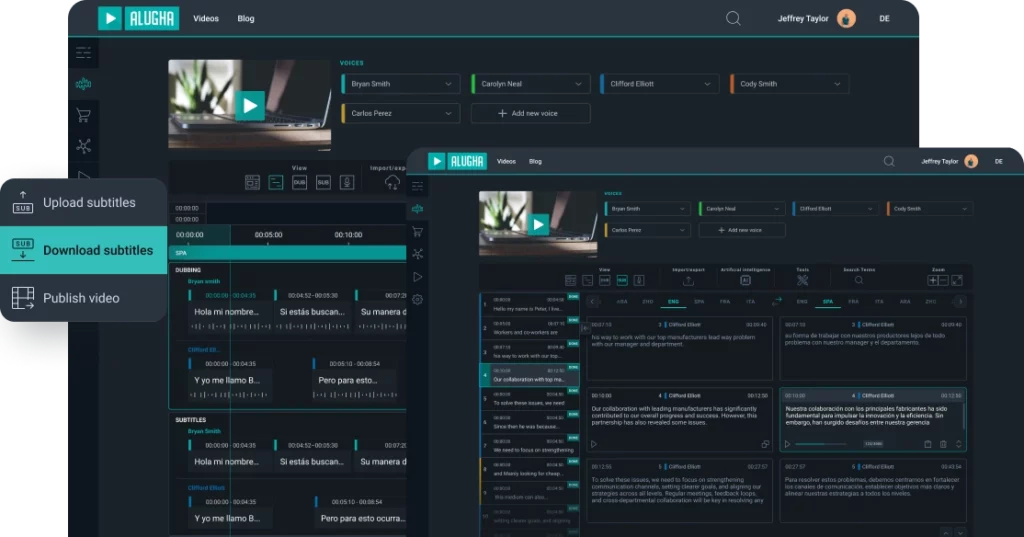Open the Blog link in back window header
Image resolution: width=1024 pixels, height=537 pixels.
pyautogui.click(x=246, y=18)
